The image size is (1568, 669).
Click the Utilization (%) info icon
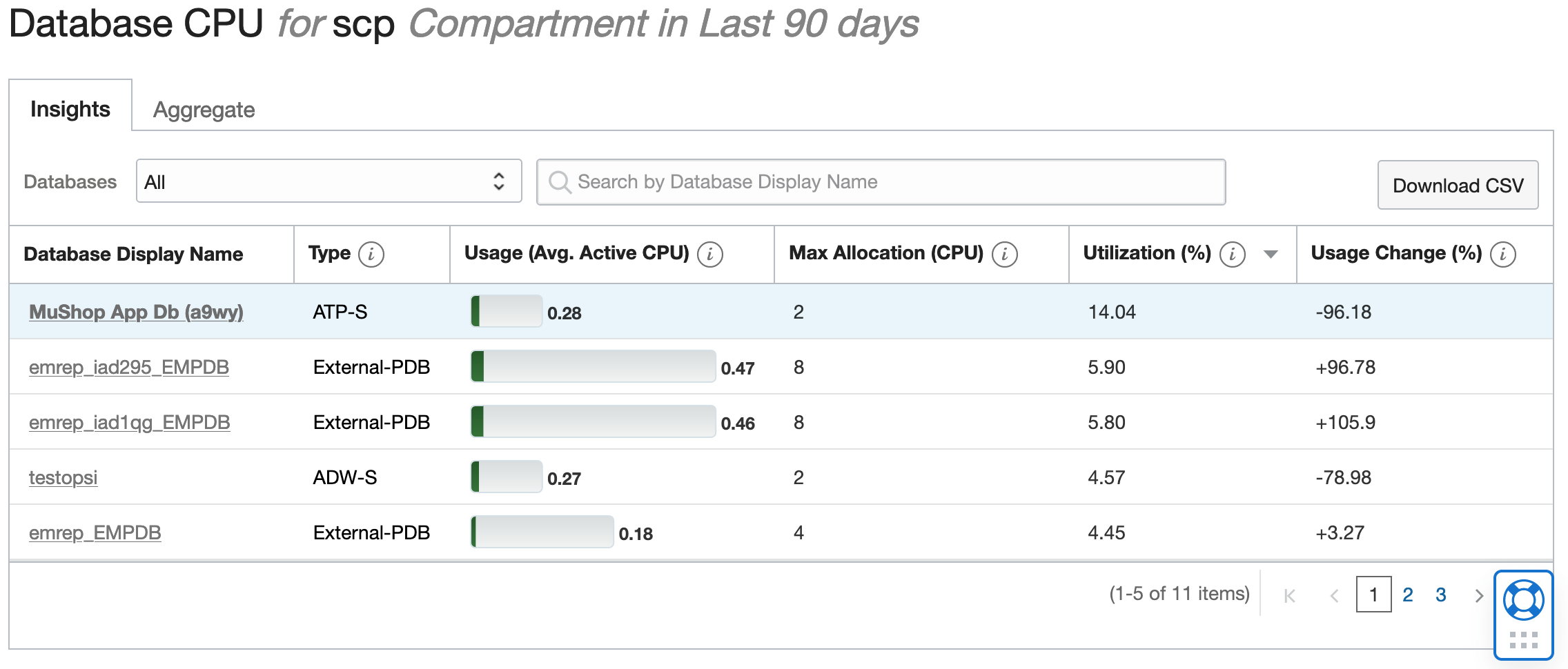[x=1233, y=254]
